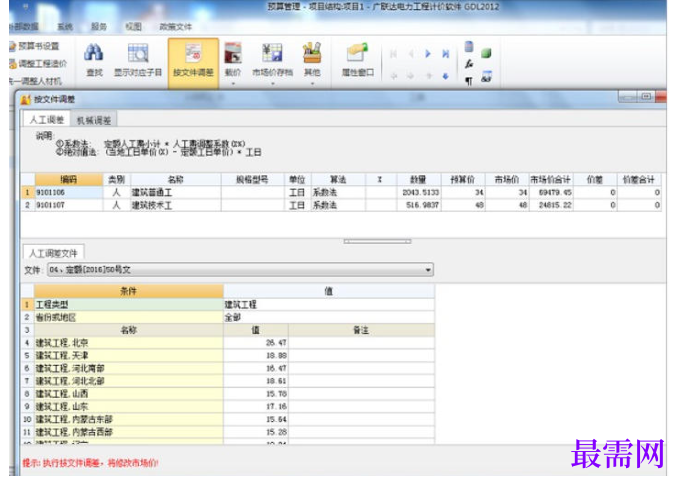Open the 政策文件 menu

click(x=176, y=27)
